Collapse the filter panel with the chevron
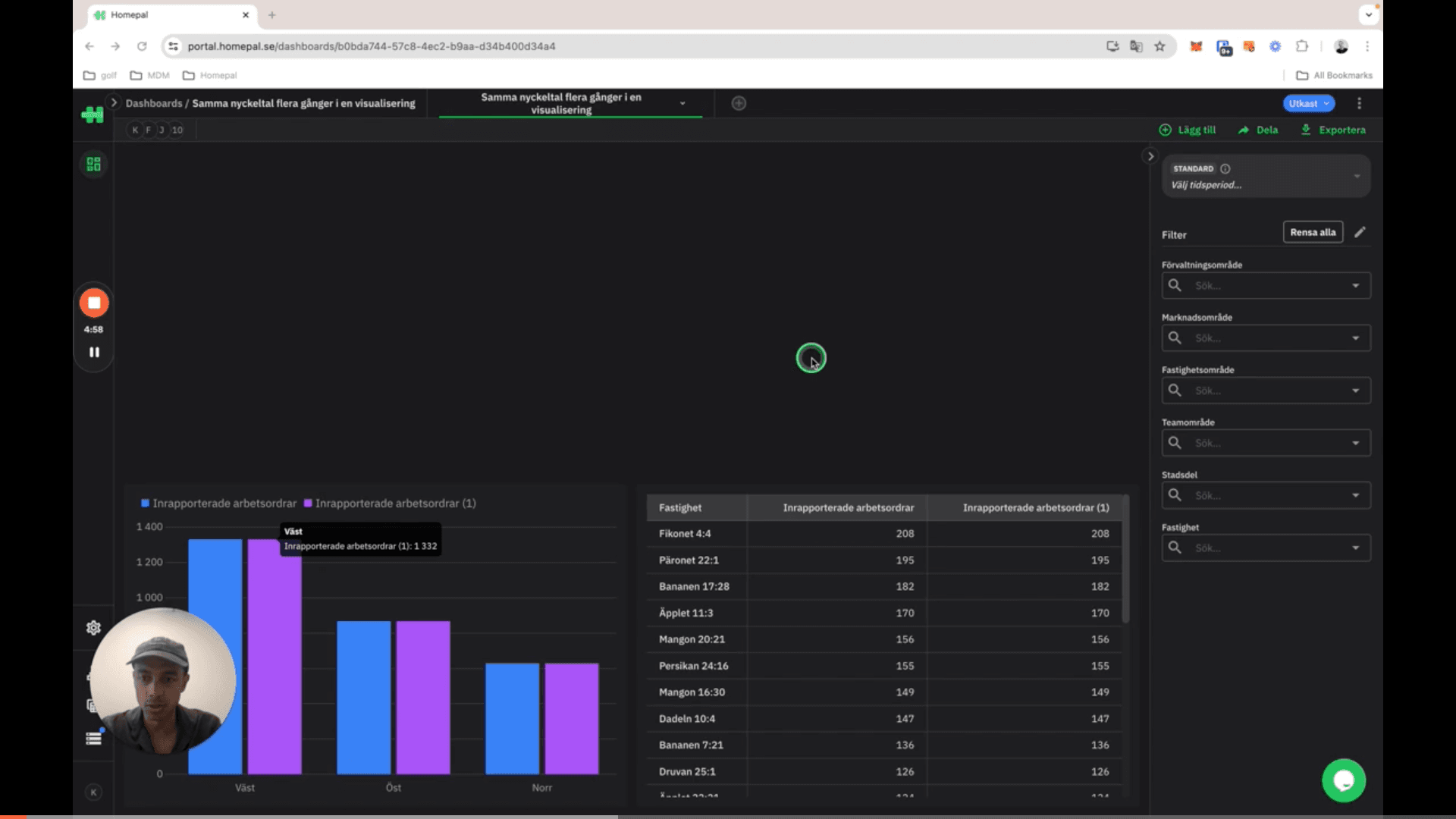The image size is (1456, 819). (1150, 156)
